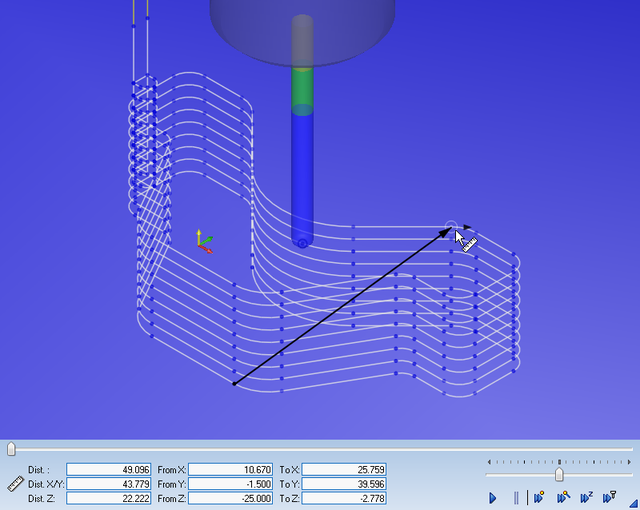Select the Dist. Z field showing 22.222
640x510 pixels.
point(109,498)
